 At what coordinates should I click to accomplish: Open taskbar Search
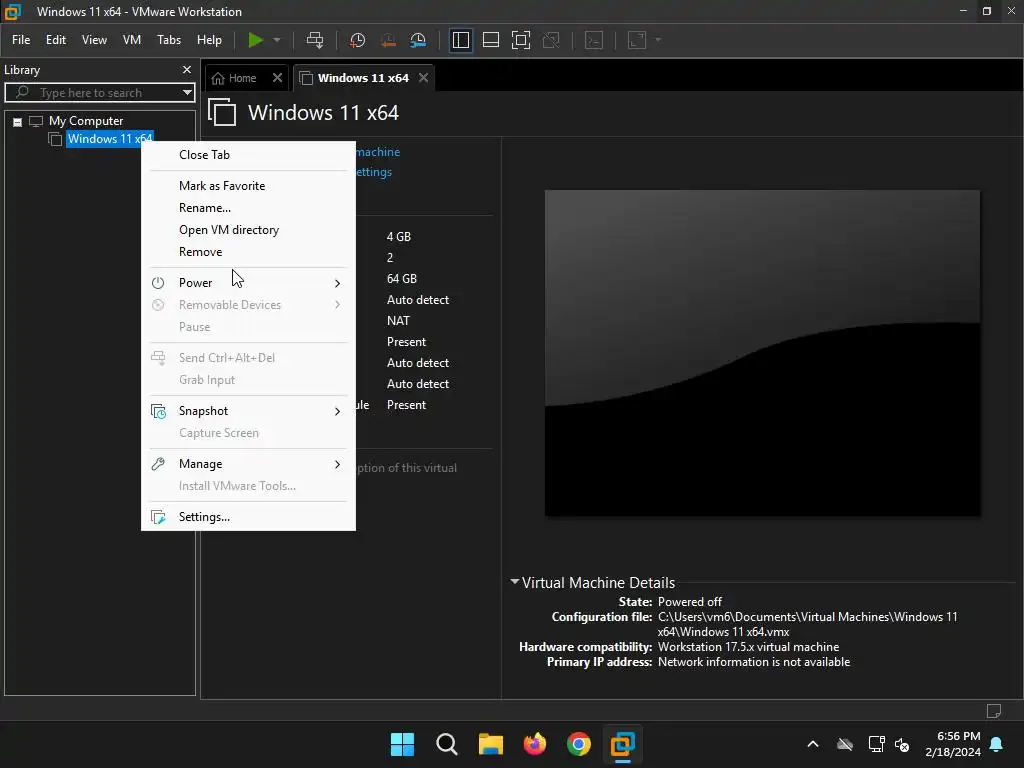coord(447,744)
